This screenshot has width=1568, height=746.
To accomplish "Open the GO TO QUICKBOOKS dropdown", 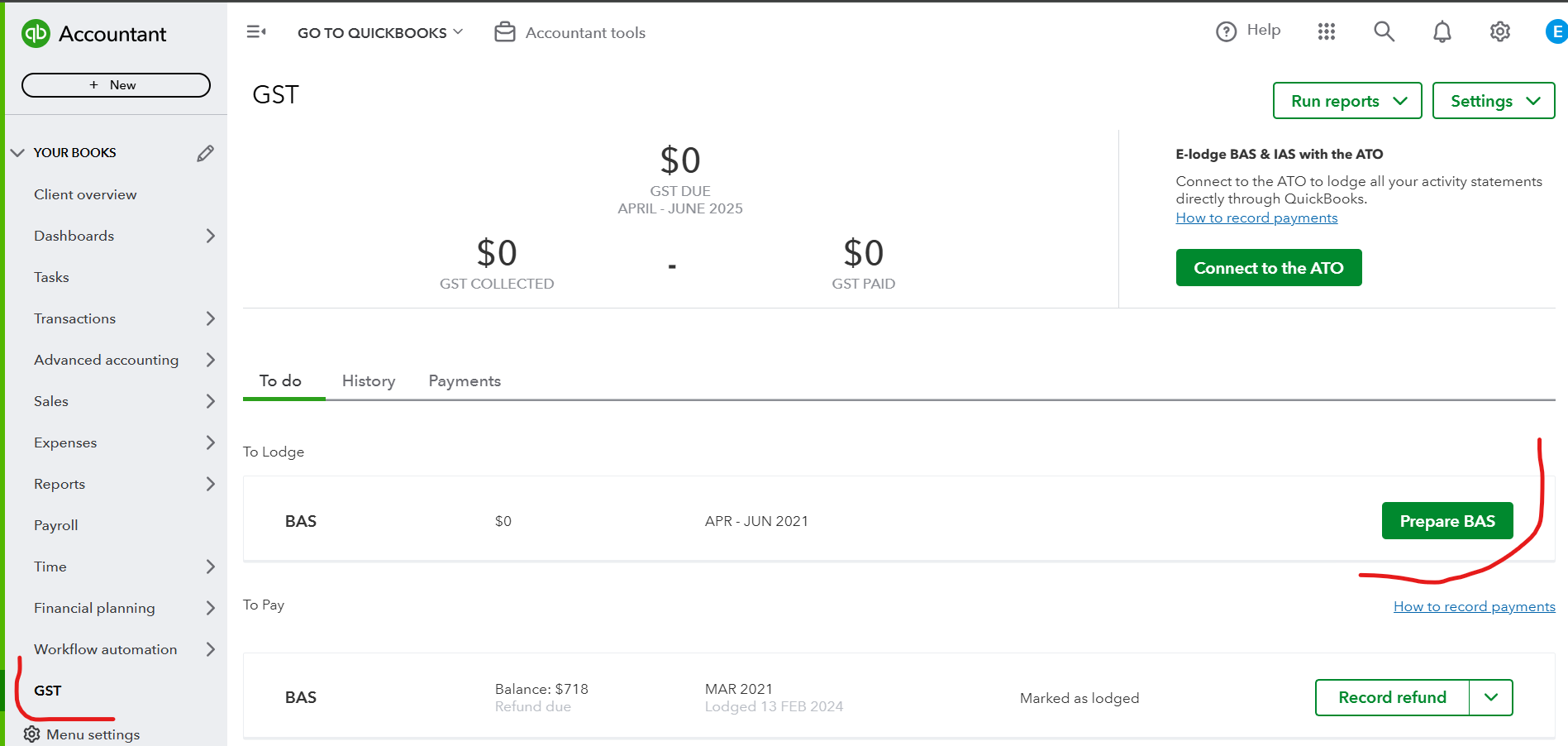I will 380,32.
